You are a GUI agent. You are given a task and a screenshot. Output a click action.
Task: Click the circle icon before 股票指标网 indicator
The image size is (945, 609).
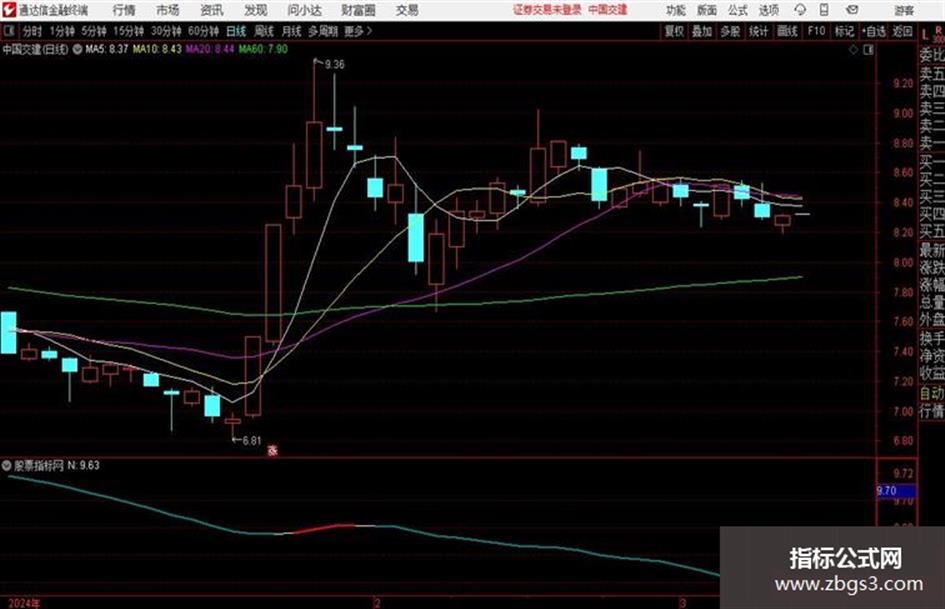click(7, 465)
